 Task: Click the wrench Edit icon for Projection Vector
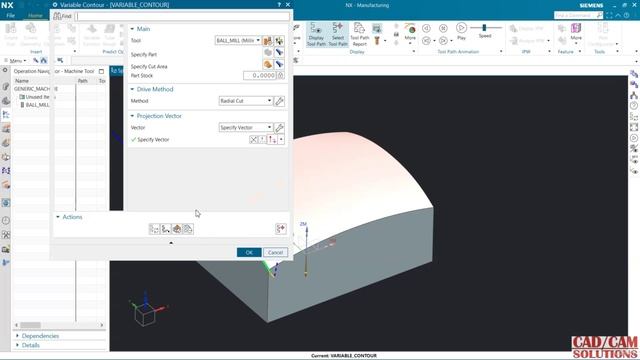pos(279,128)
